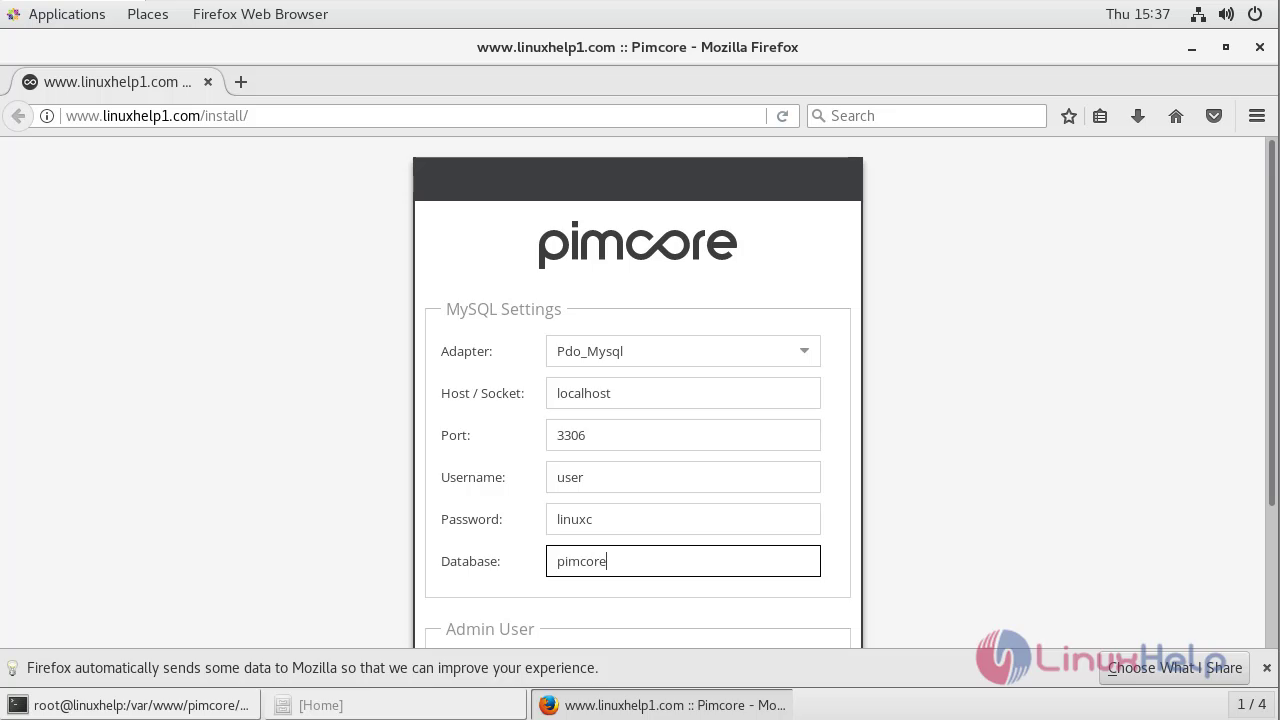1280x720 pixels.
Task: Open the downloads arrow icon
Action: coord(1138,116)
